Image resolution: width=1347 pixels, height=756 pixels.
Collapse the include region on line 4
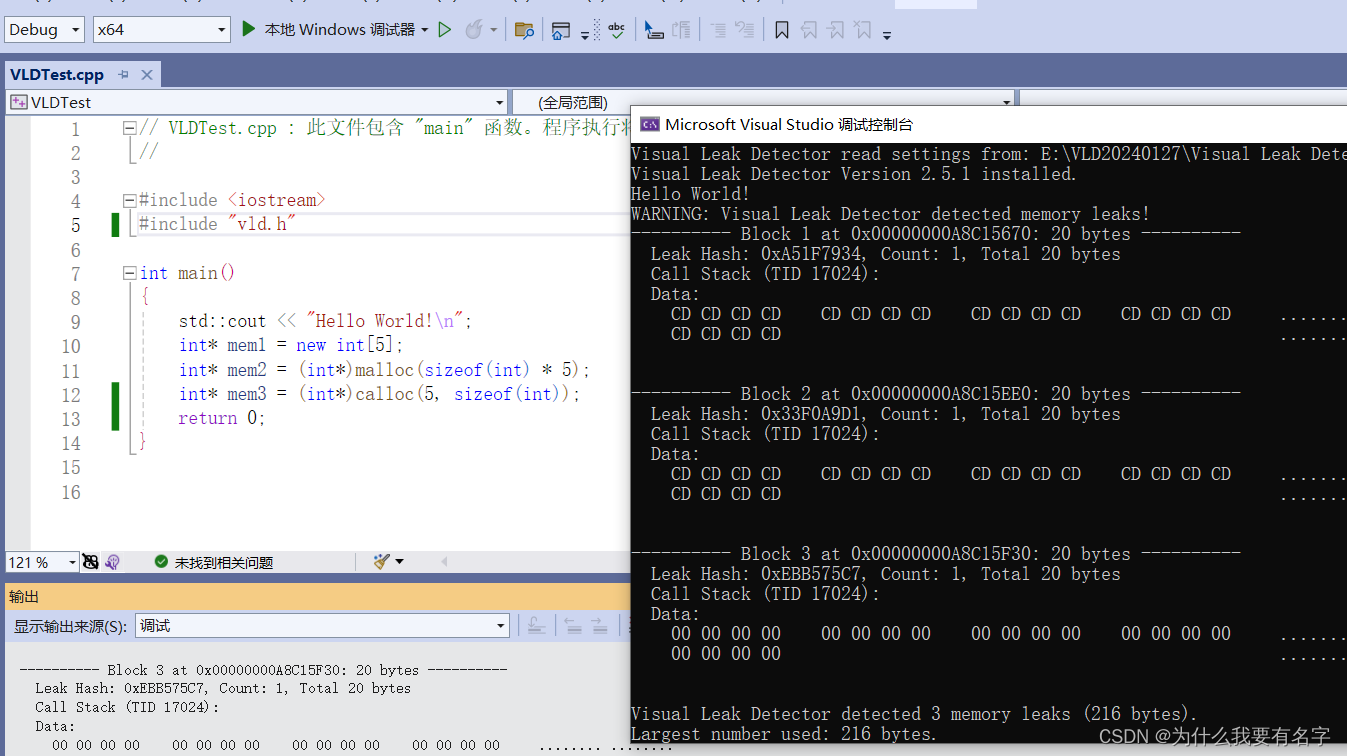pos(129,200)
